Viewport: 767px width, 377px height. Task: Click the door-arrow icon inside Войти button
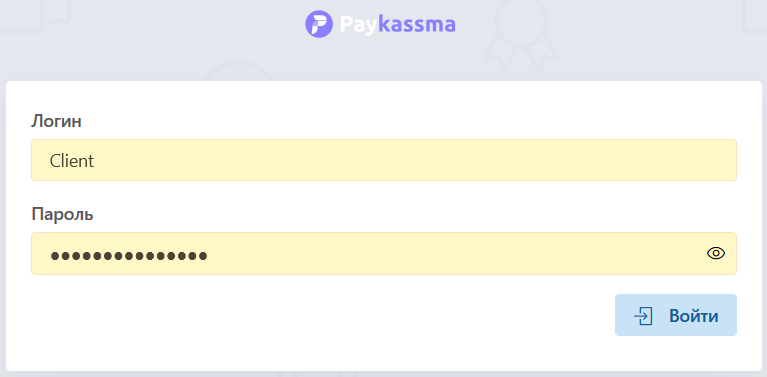643,316
